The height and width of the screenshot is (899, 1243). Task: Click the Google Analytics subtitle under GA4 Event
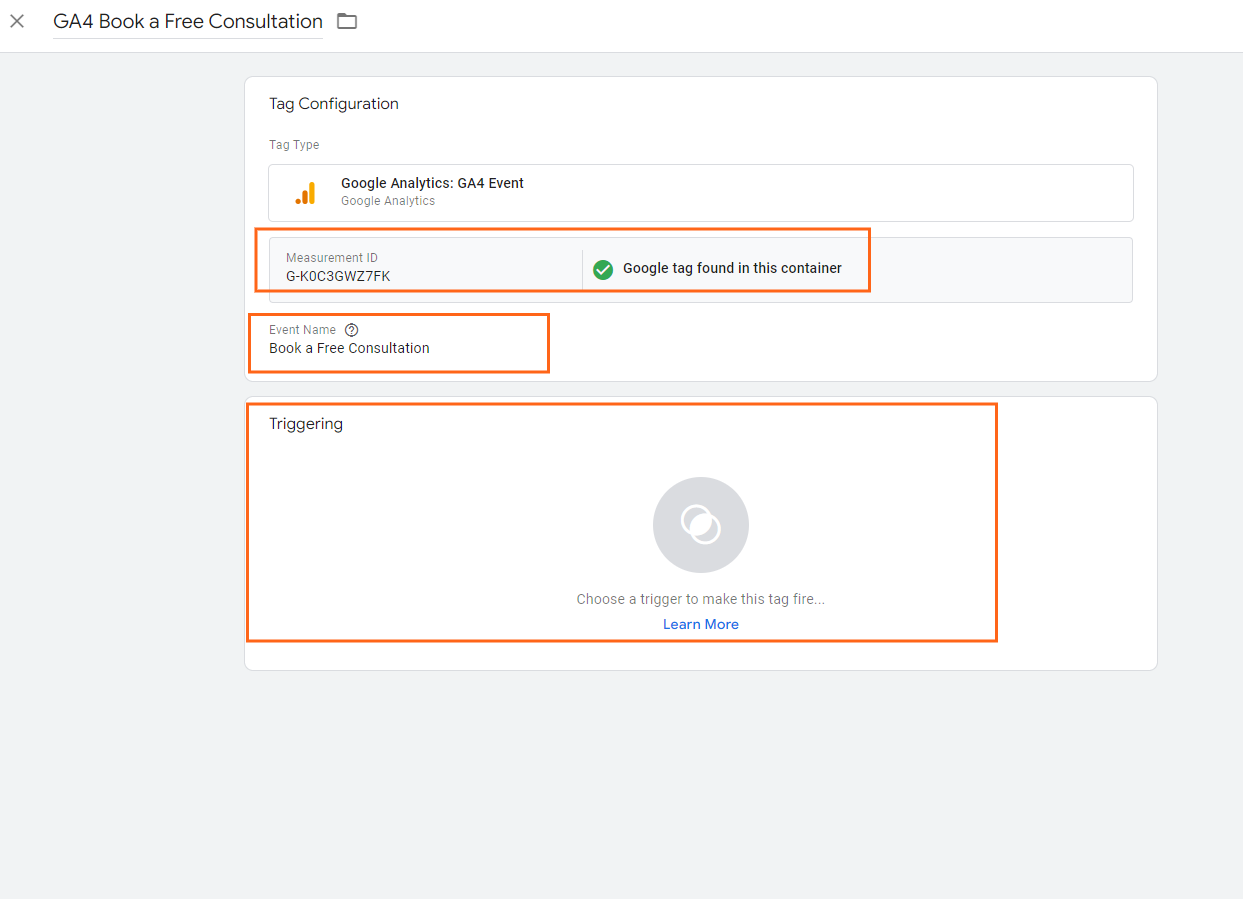(x=388, y=201)
